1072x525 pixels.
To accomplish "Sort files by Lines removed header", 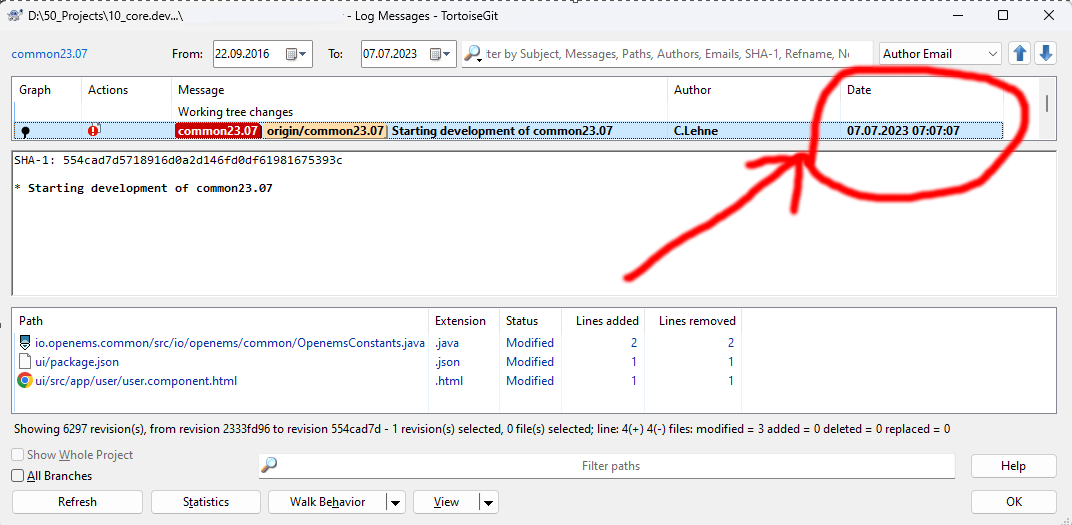I will click(x=693, y=321).
